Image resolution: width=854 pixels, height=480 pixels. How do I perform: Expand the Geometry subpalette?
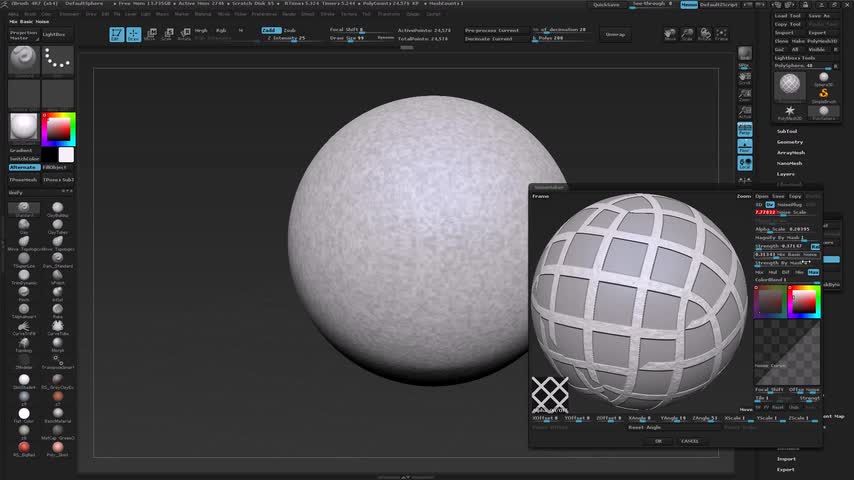click(x=790, y=142)
